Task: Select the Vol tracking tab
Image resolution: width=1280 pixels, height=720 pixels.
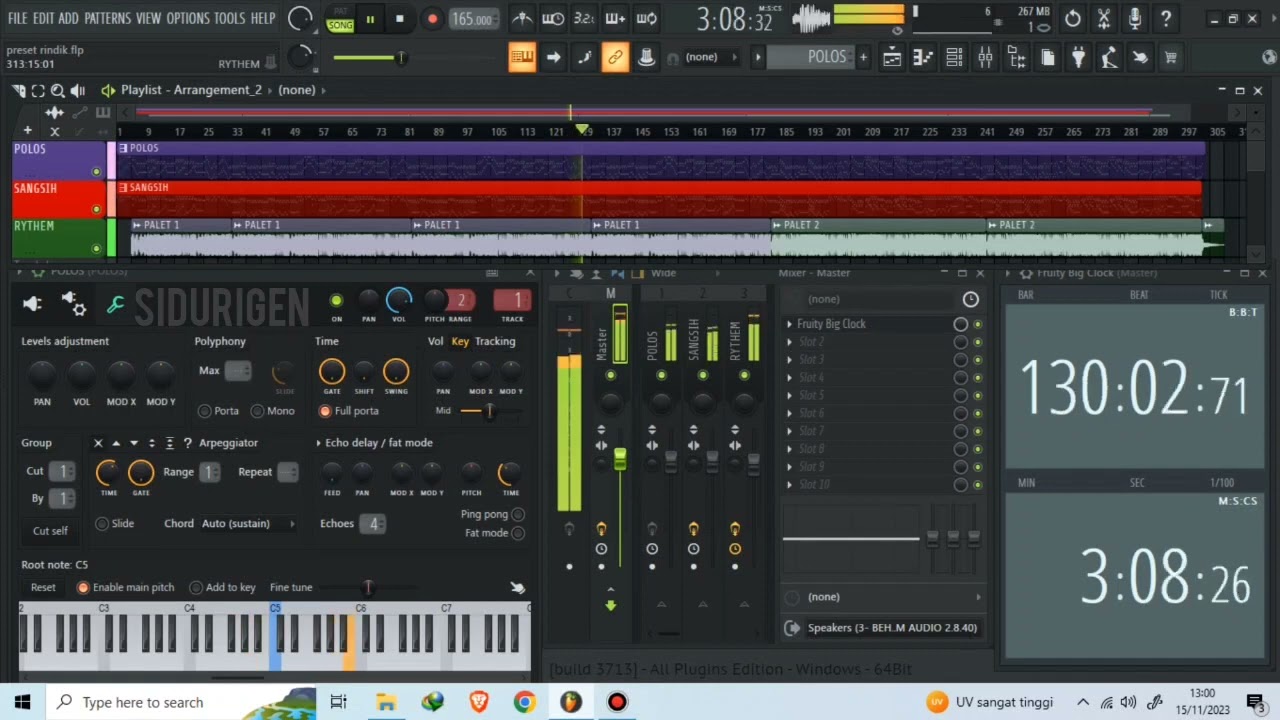Action: pyautogui.click(x=436, y=342)
